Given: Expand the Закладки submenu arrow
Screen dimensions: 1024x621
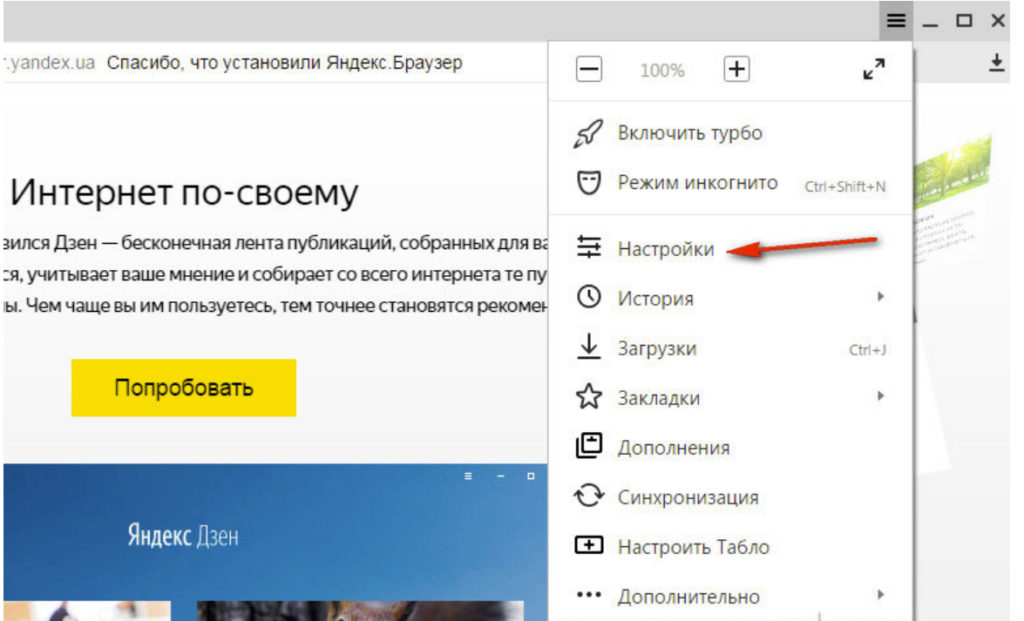Looking at the screenshot, I should click(x=880, y=396).
